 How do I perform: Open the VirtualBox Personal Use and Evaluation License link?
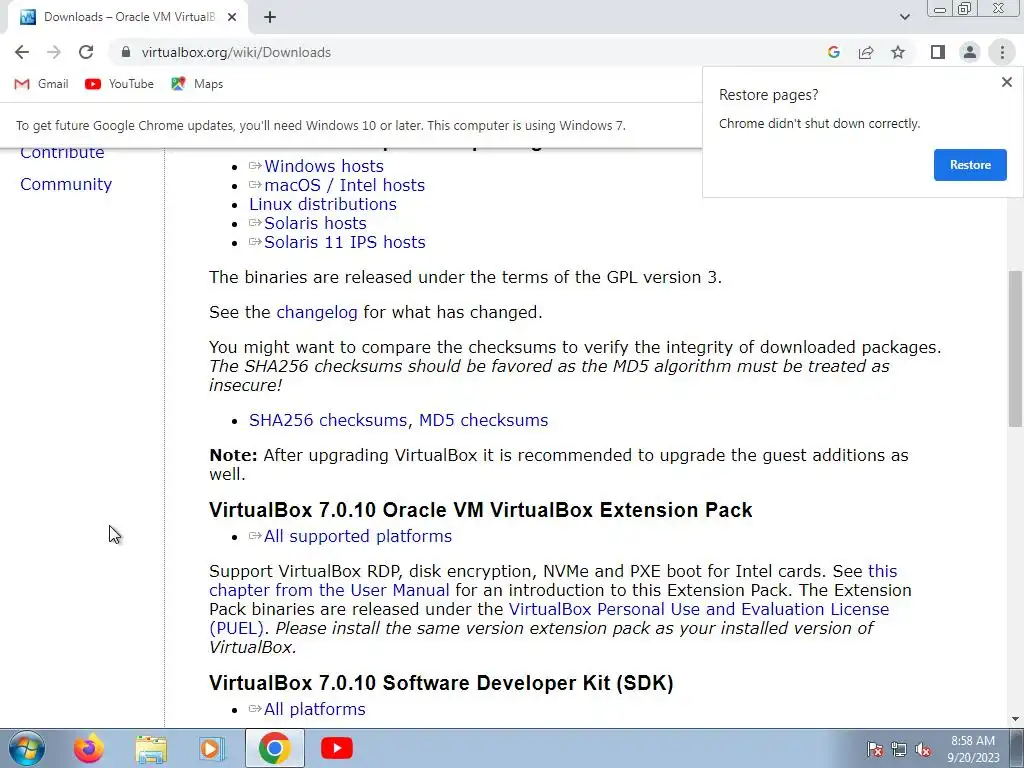tap(699, 609)
